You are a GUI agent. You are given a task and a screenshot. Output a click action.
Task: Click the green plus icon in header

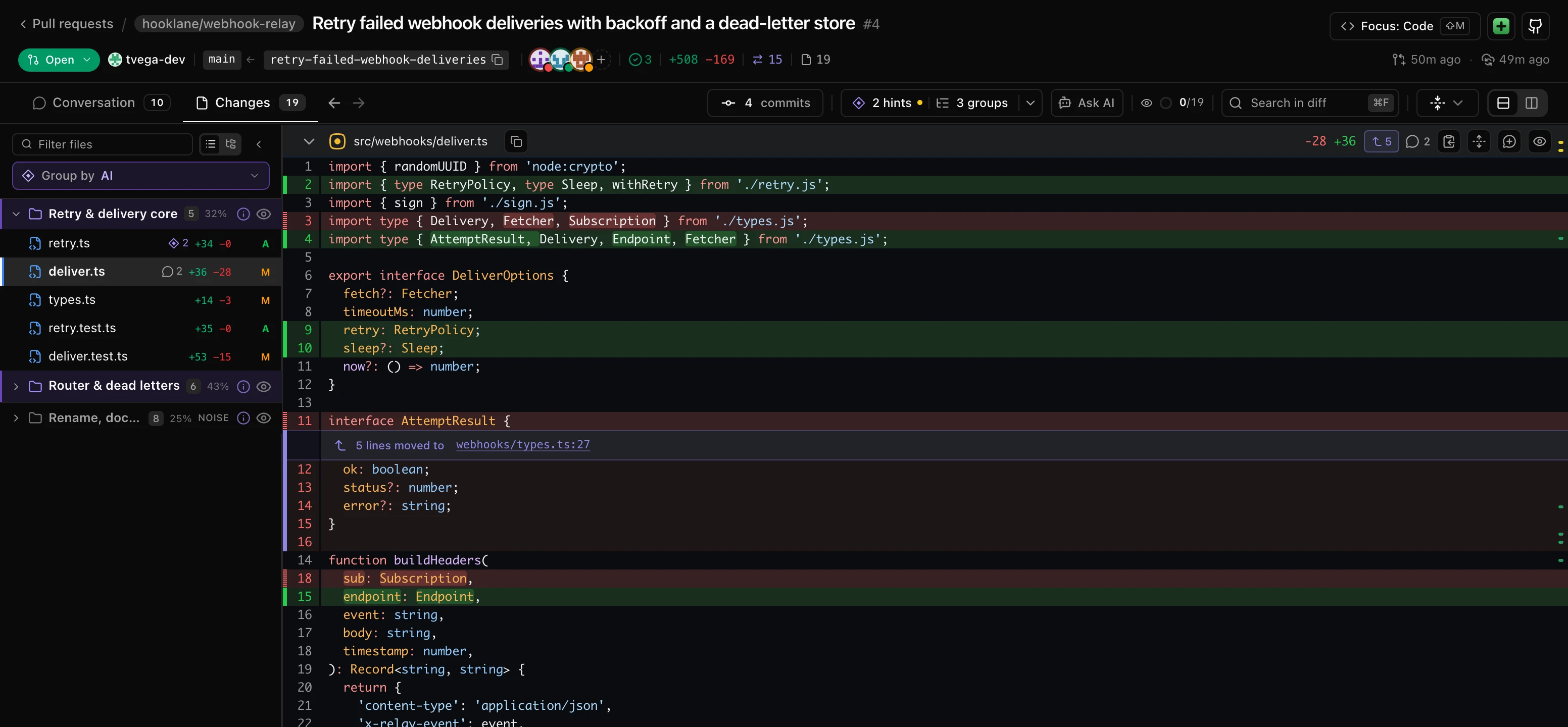pyautogui.click(x=1501, y=26)
